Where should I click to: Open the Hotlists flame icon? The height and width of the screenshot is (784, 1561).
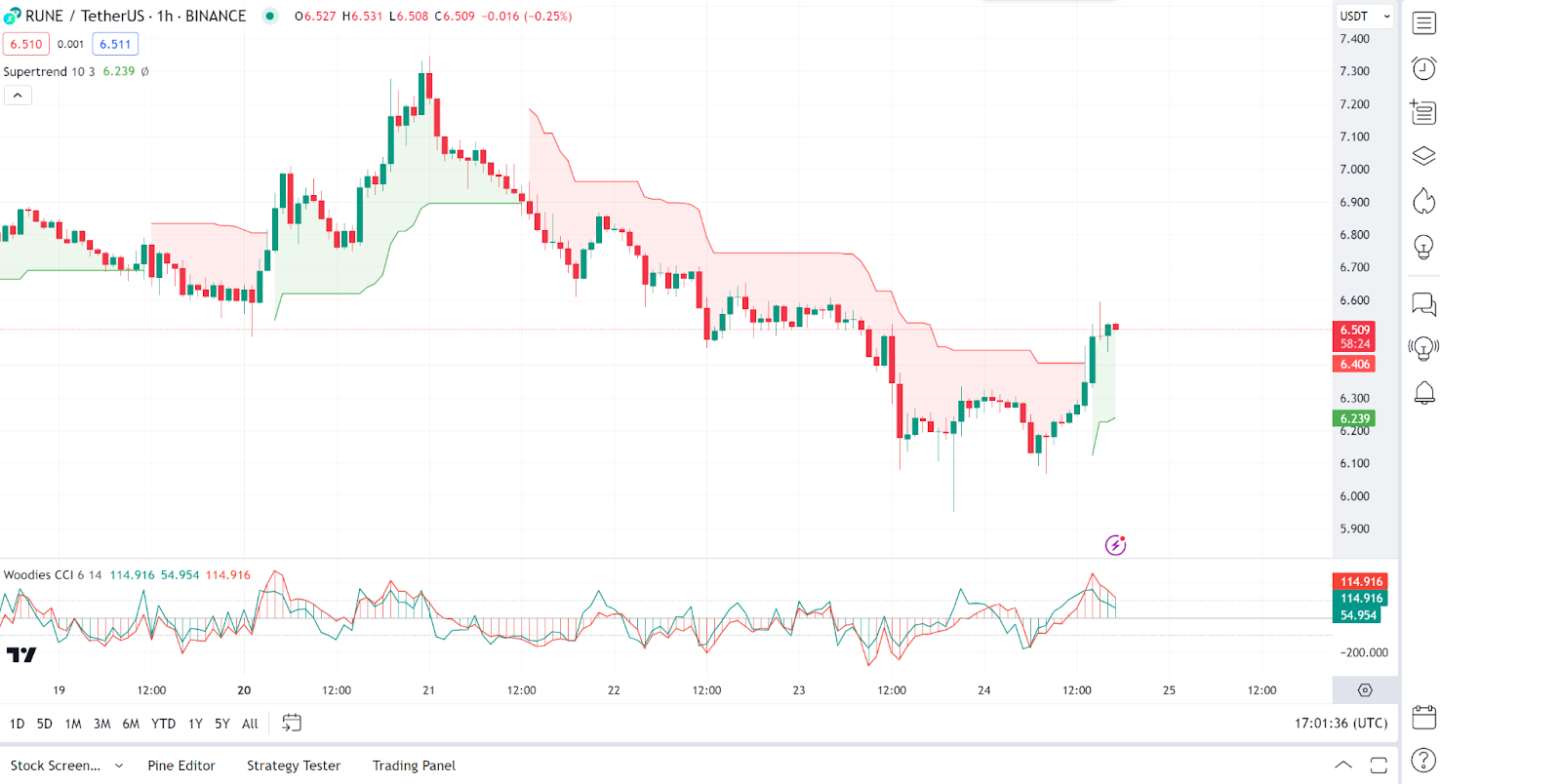[x=1423, y=201]
